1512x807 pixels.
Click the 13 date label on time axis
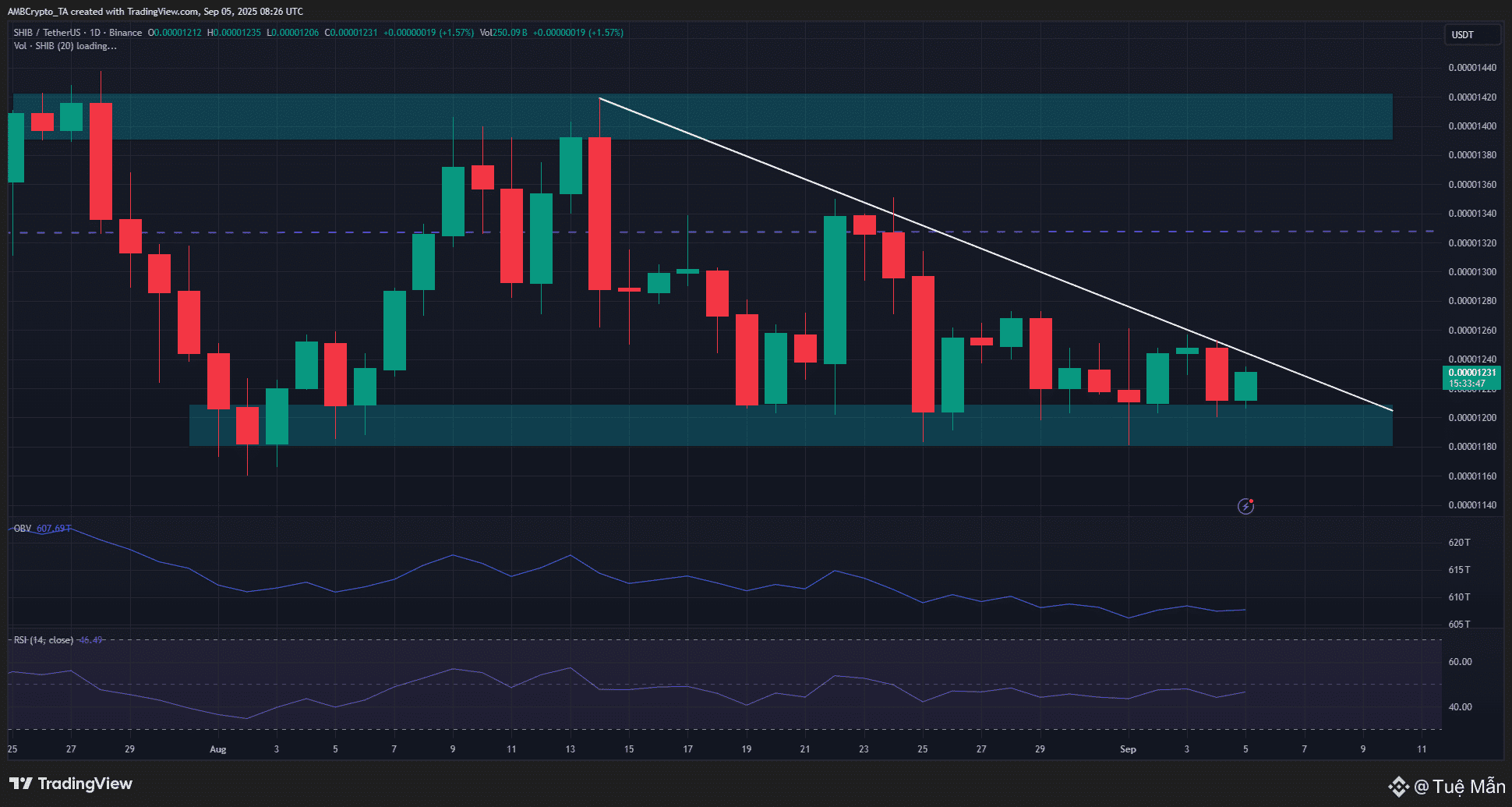pyautogui.click(x=571, y=749)
